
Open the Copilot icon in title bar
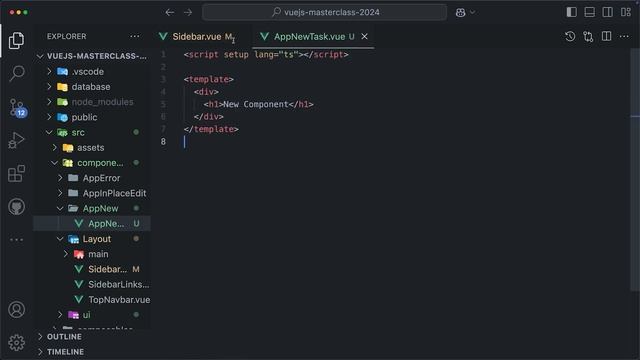pyautogui.click(x=460, y=13)
